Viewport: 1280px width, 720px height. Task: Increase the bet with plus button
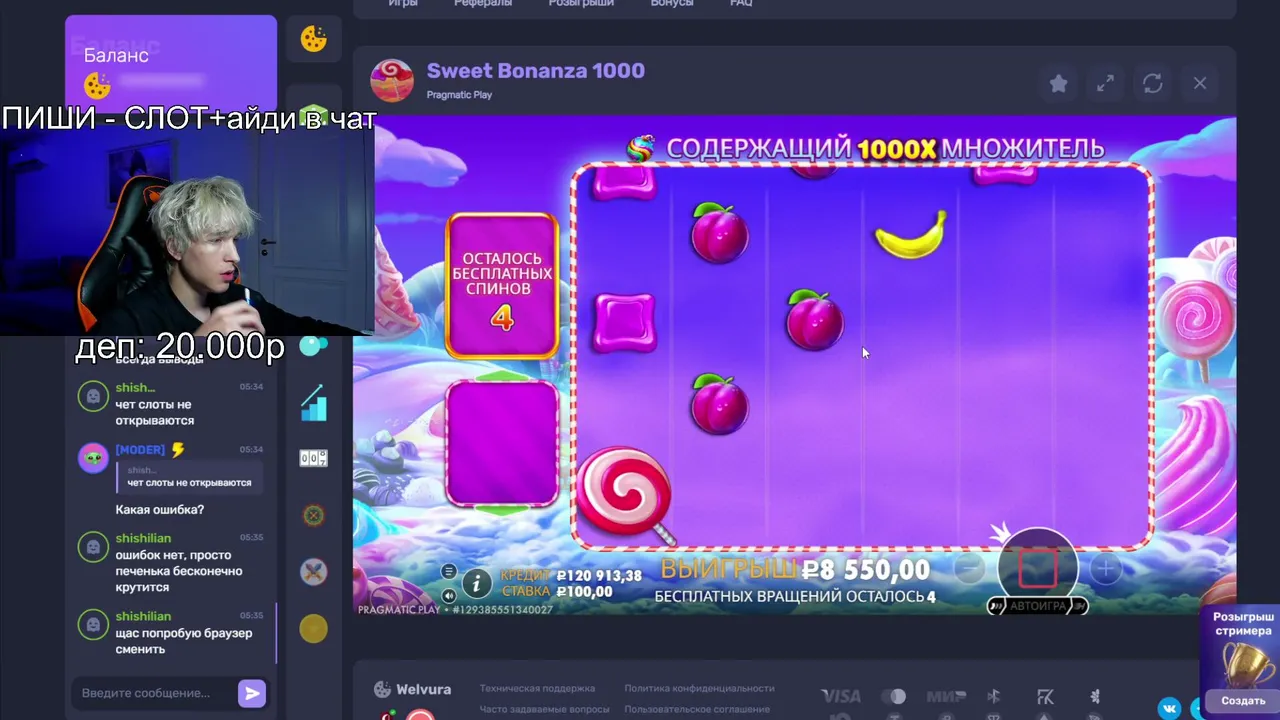pos(1105,569)
